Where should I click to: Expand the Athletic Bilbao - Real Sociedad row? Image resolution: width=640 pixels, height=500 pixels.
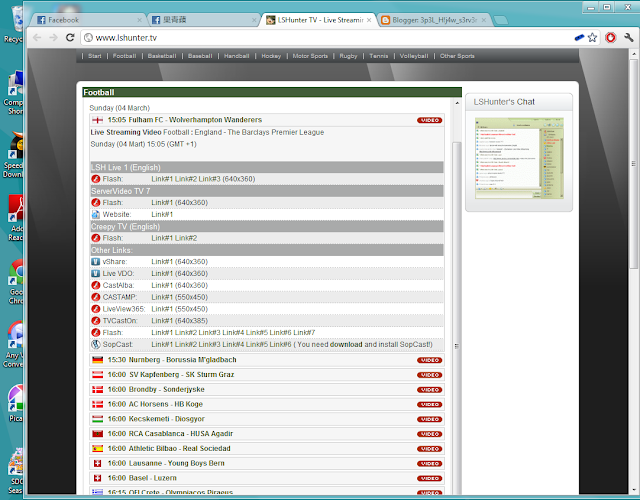[267, 449]
